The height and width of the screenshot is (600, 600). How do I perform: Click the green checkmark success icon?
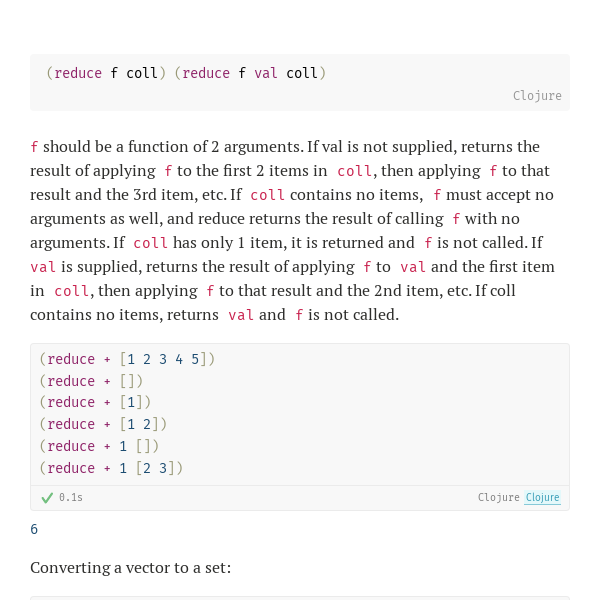pyautogui.click(x=47, y=497)
